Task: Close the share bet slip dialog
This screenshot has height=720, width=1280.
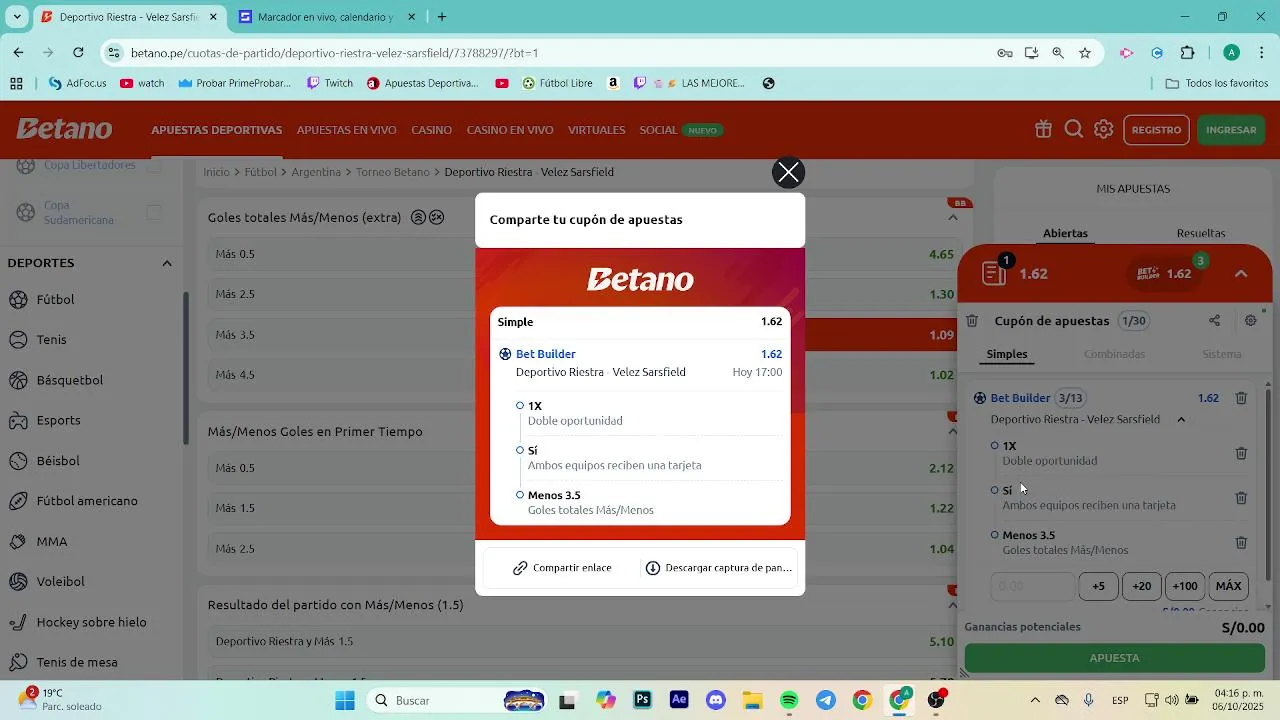Action: pos(789,173)
